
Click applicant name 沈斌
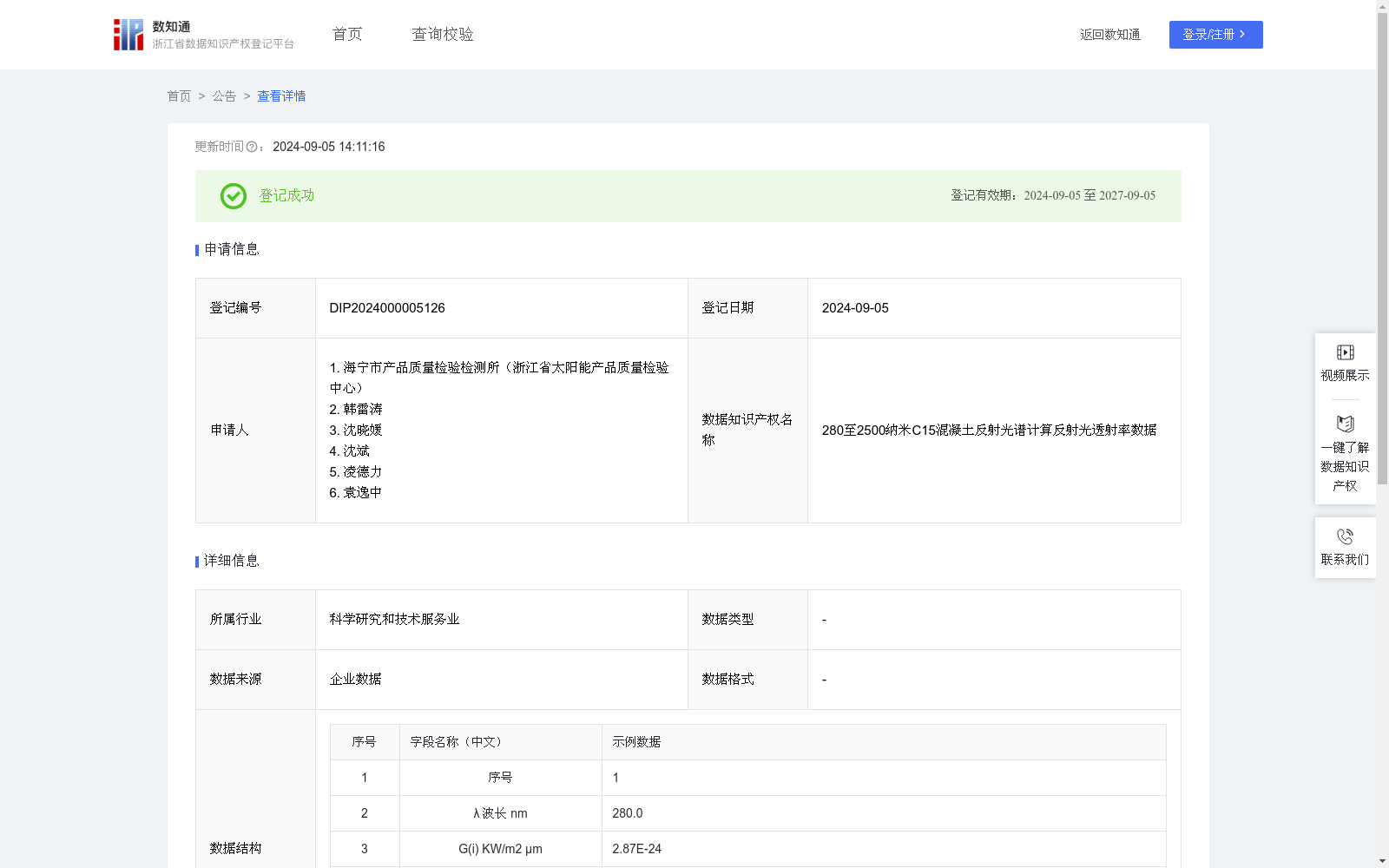pos(356,450)
